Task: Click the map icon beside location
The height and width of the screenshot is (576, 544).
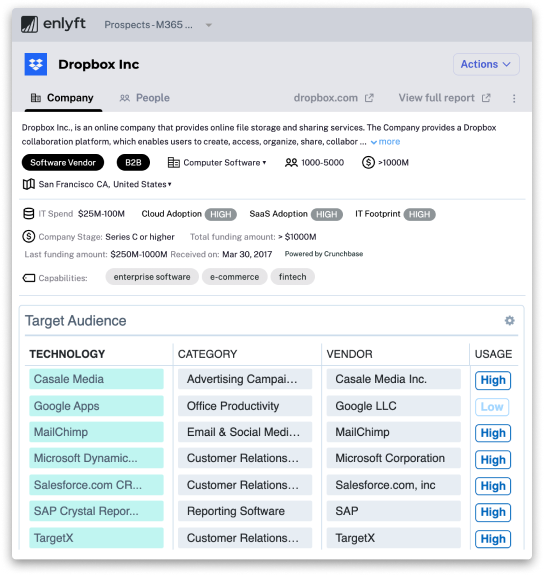Action: coord(29,184)
